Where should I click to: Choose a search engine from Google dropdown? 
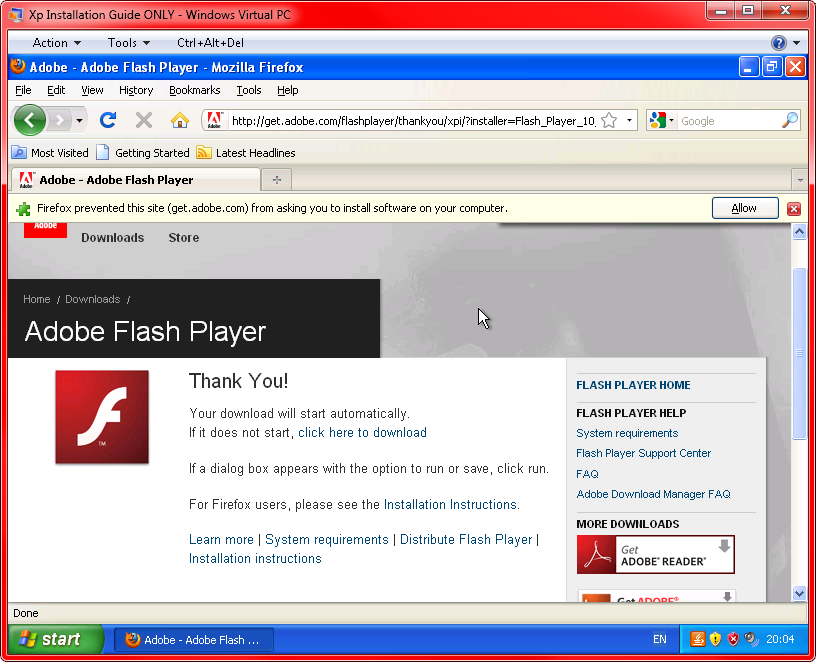(x=662, y=121)
